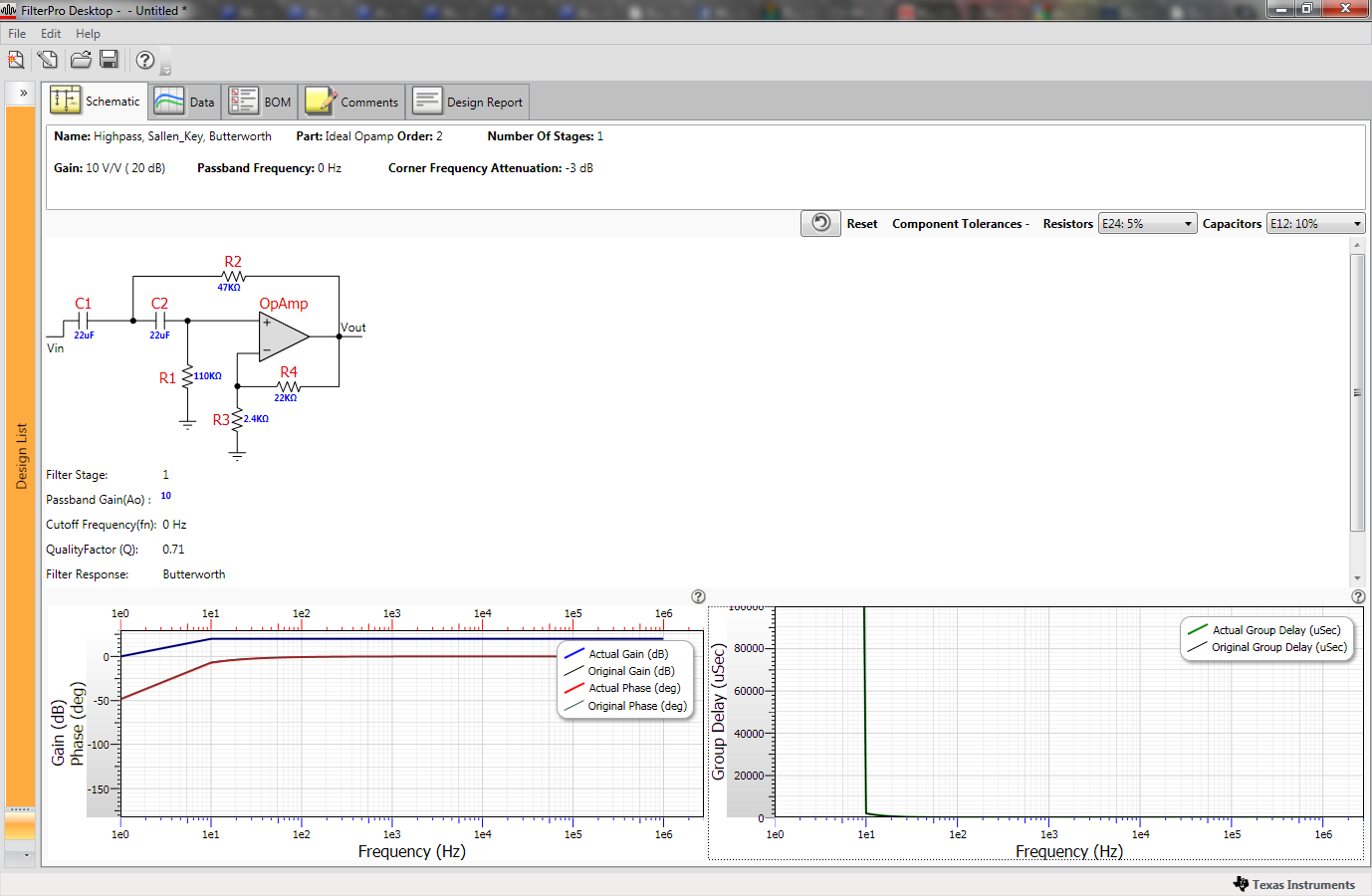1372x896 pixels.
Task: Click the Actual Phase (deg) legend entry
Action: pos(623,688)
